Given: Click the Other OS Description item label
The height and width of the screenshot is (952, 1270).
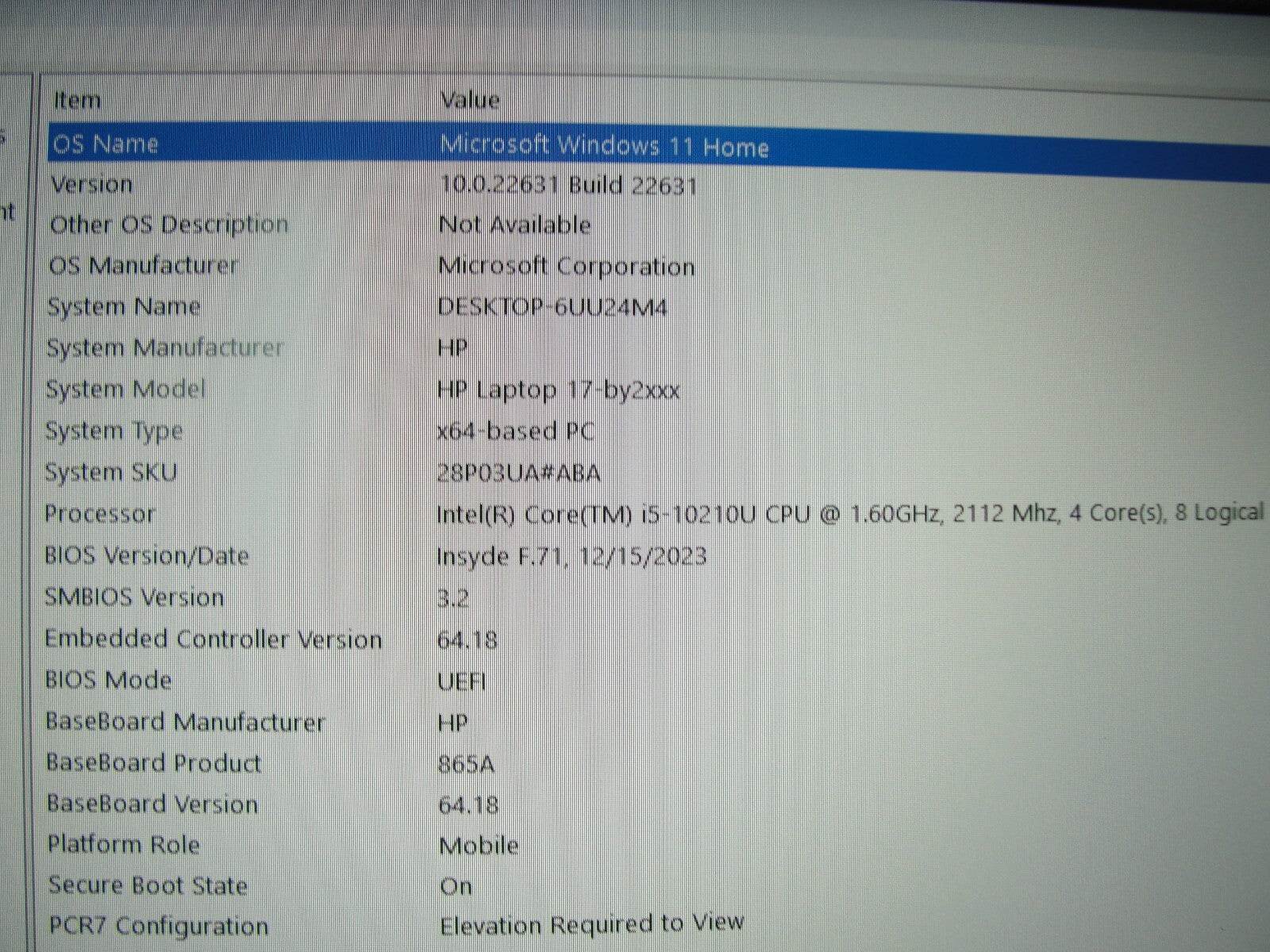Looking at the screenshot, I should (168, 225).
